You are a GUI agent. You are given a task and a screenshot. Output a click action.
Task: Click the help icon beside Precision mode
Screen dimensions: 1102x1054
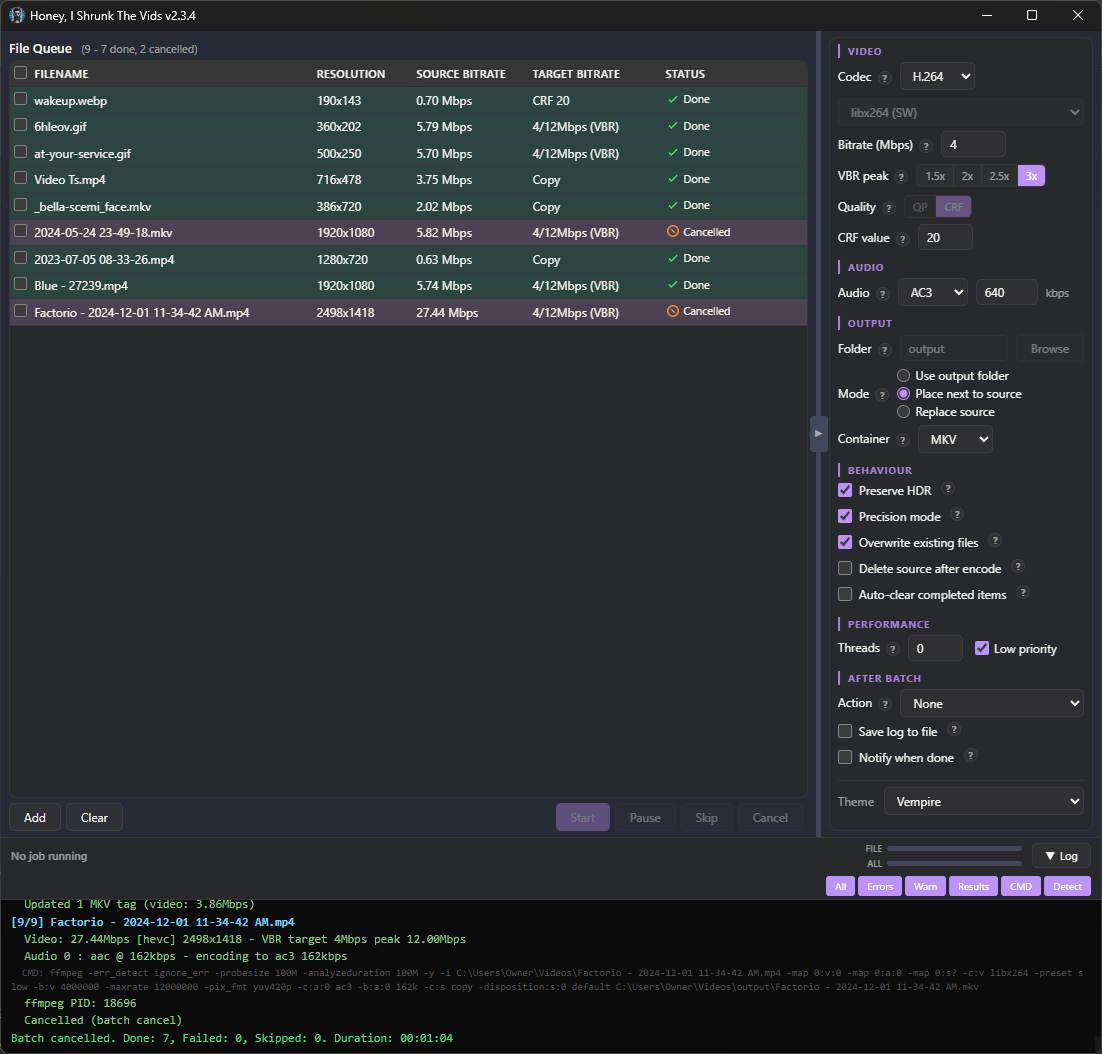pos(957,515)
